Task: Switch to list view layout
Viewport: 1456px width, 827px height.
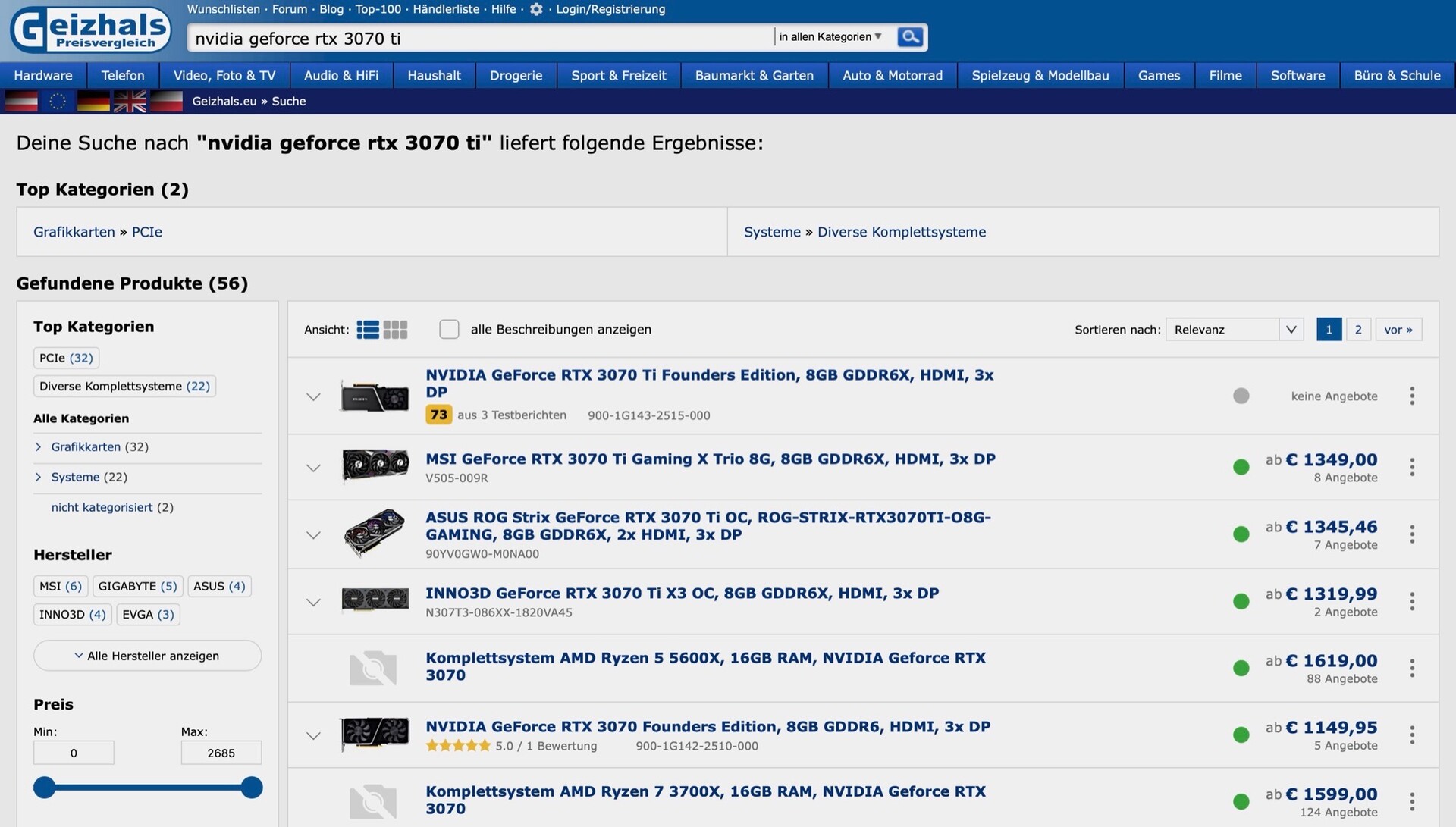Action: (x=368, y=330)
